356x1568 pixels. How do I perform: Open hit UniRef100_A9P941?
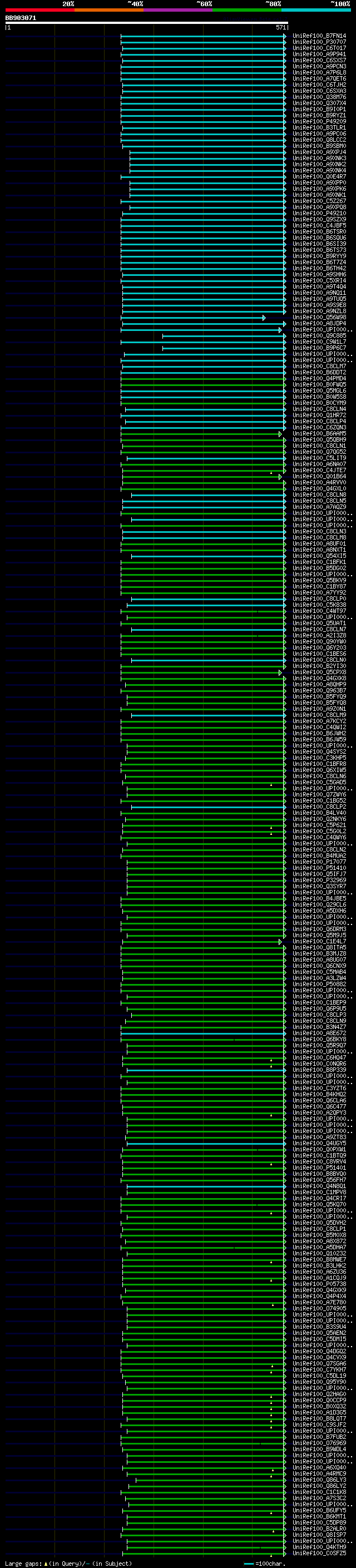(x=319, y=54)
